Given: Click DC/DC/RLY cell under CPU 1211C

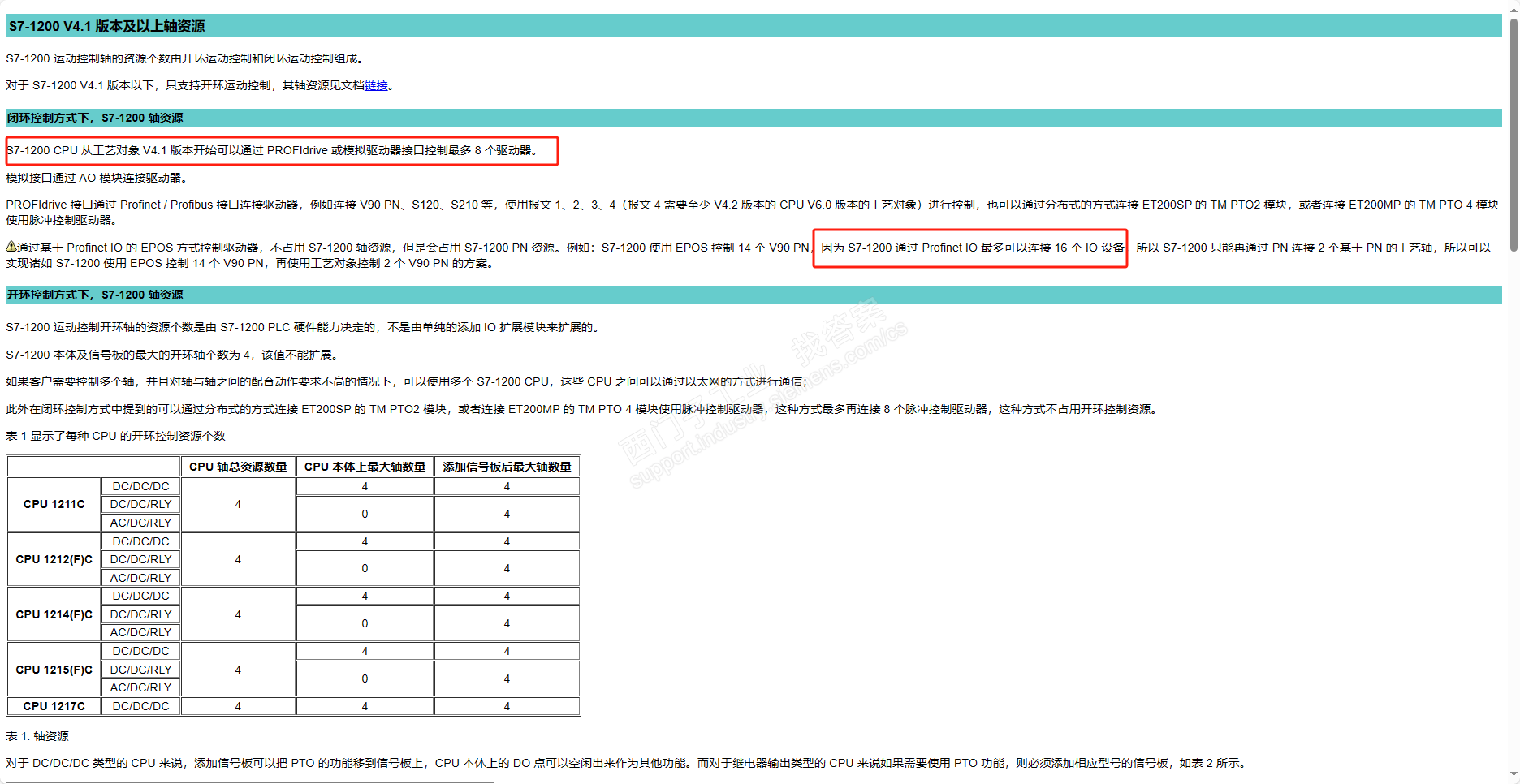Looking at the screenshot, I should [x=141, y=504].
